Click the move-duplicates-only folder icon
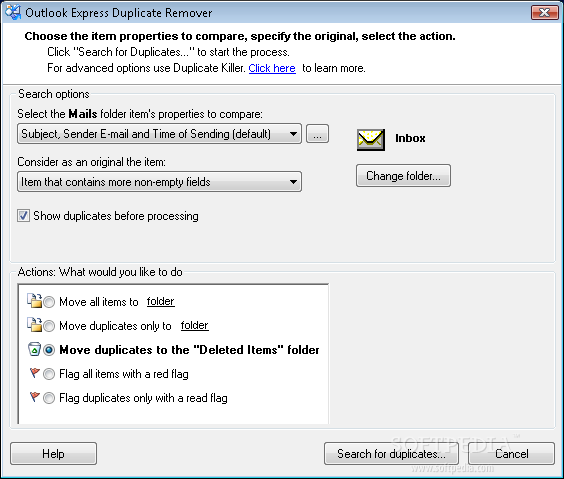 [x=35, y=325]
